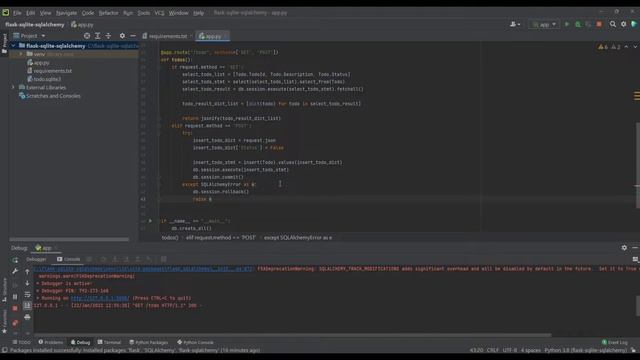Pause program in Debug panel
Viewport: 640px width, 360px height.
click(x=15, y=297)
